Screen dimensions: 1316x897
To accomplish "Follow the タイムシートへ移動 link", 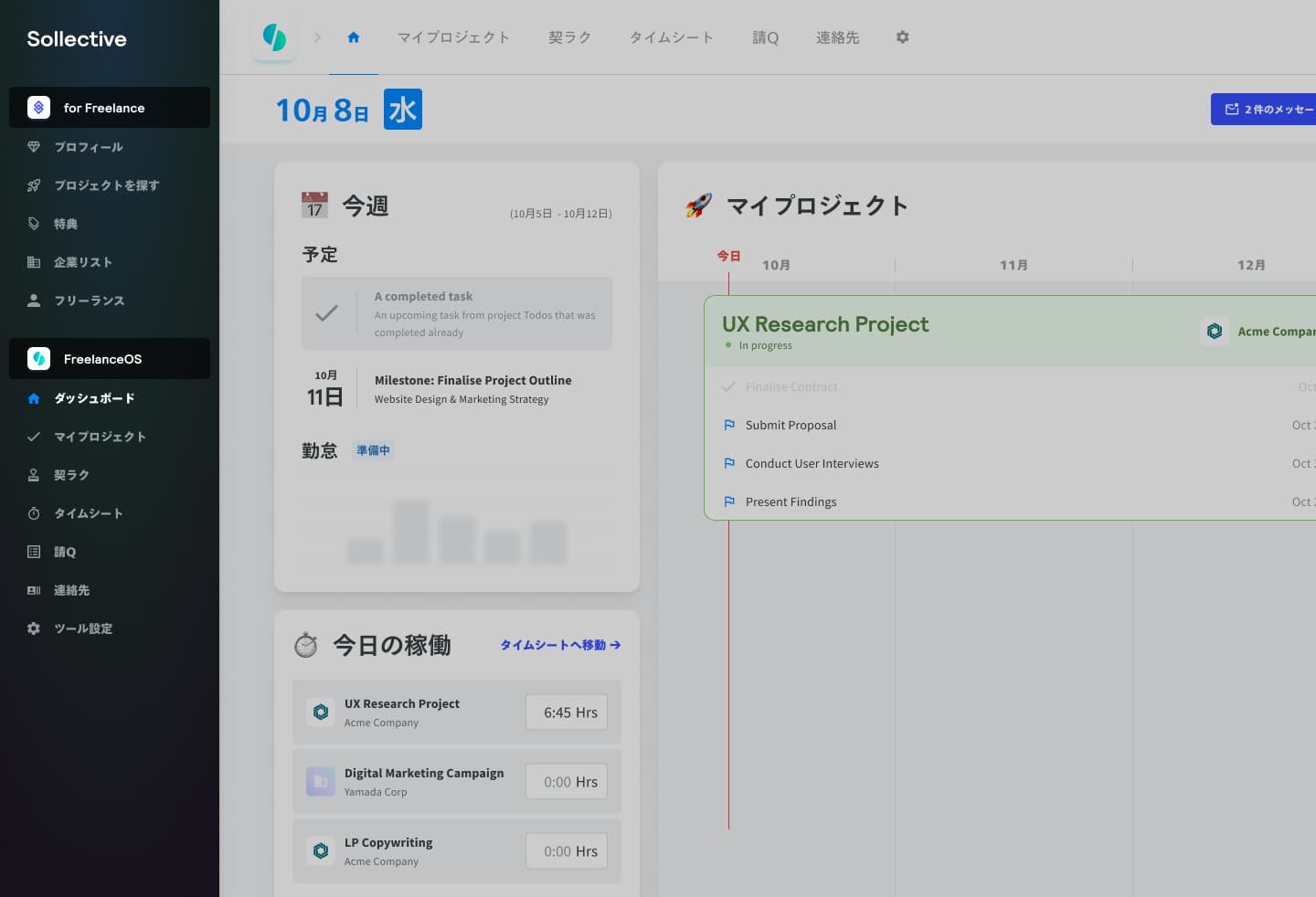I will (559, 645).
